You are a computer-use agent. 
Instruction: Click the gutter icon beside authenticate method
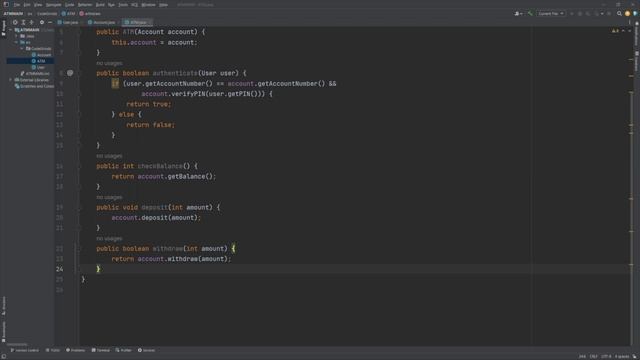tap(70, 73)
